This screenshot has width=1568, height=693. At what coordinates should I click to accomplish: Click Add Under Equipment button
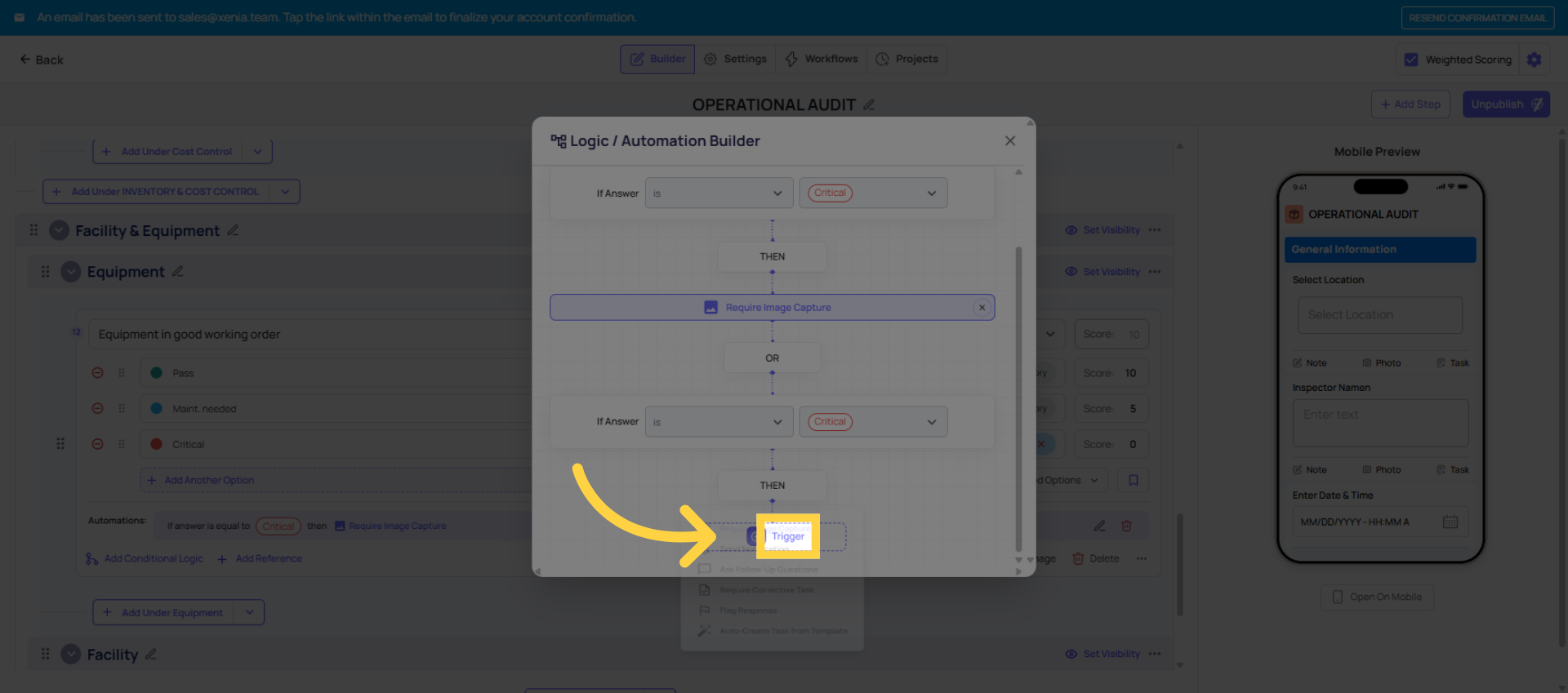(163, 612)
